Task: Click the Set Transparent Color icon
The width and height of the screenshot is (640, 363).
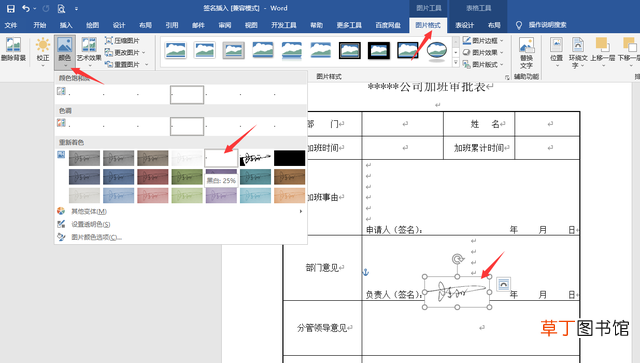Action: (61, 224)
